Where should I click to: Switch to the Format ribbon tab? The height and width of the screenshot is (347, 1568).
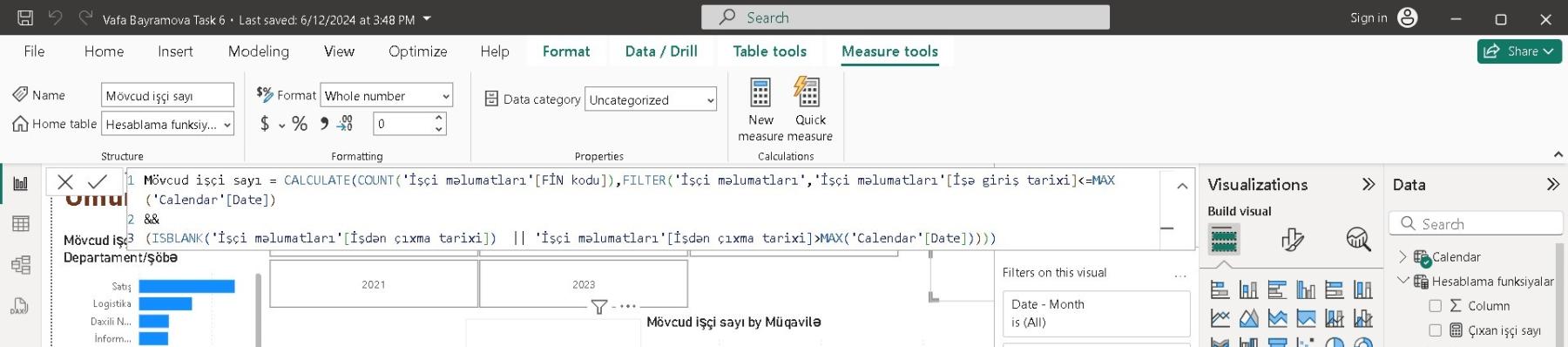click(566, 51)
